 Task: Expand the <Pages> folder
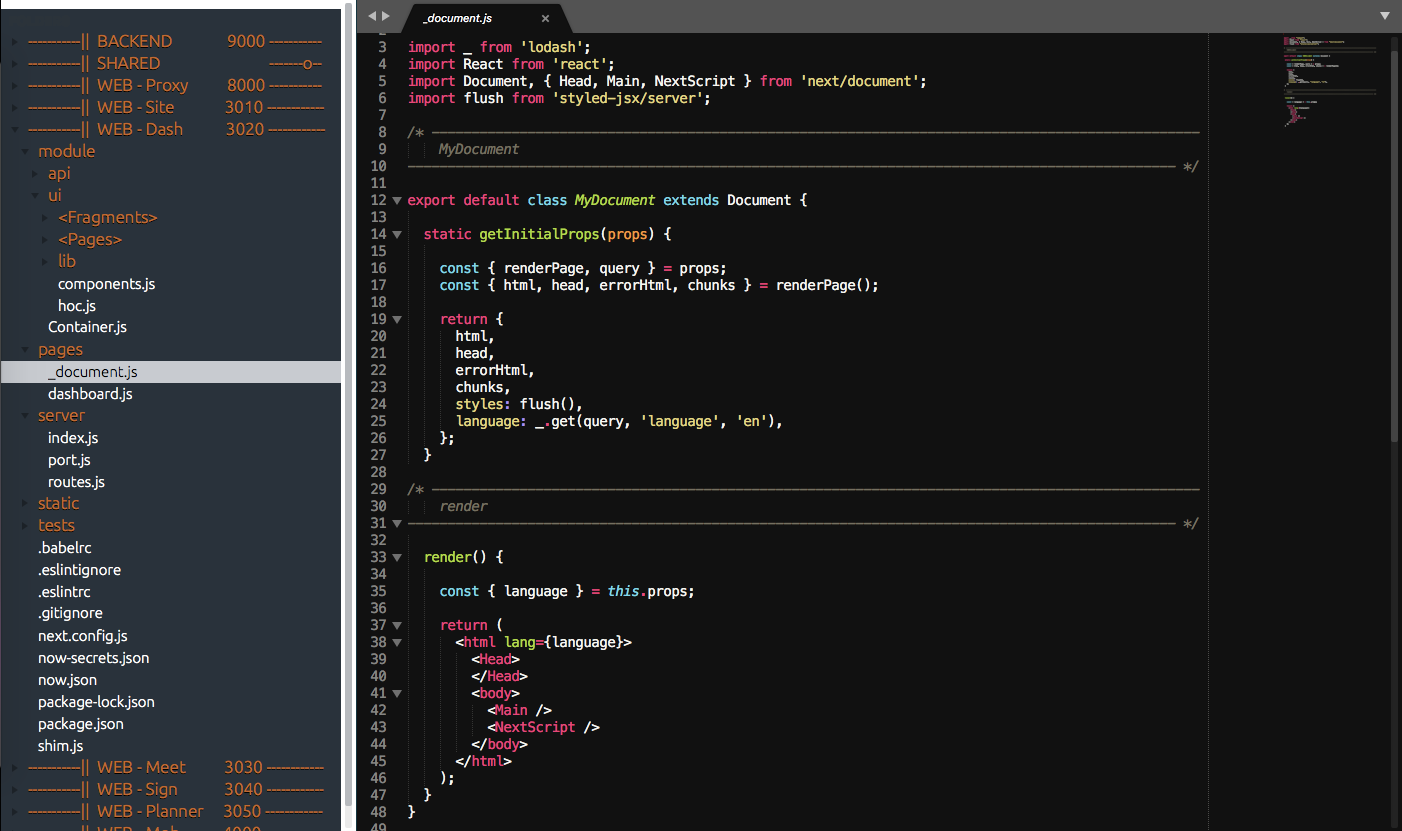pos(42,239)
